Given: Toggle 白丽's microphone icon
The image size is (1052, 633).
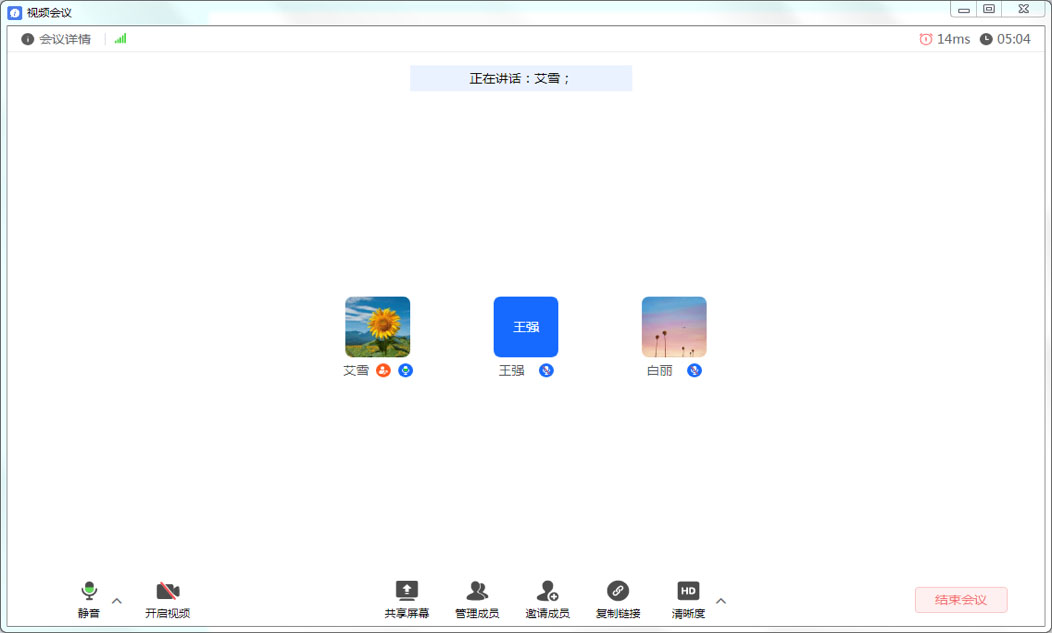Looking at the screenshot, I should [694, 370].
